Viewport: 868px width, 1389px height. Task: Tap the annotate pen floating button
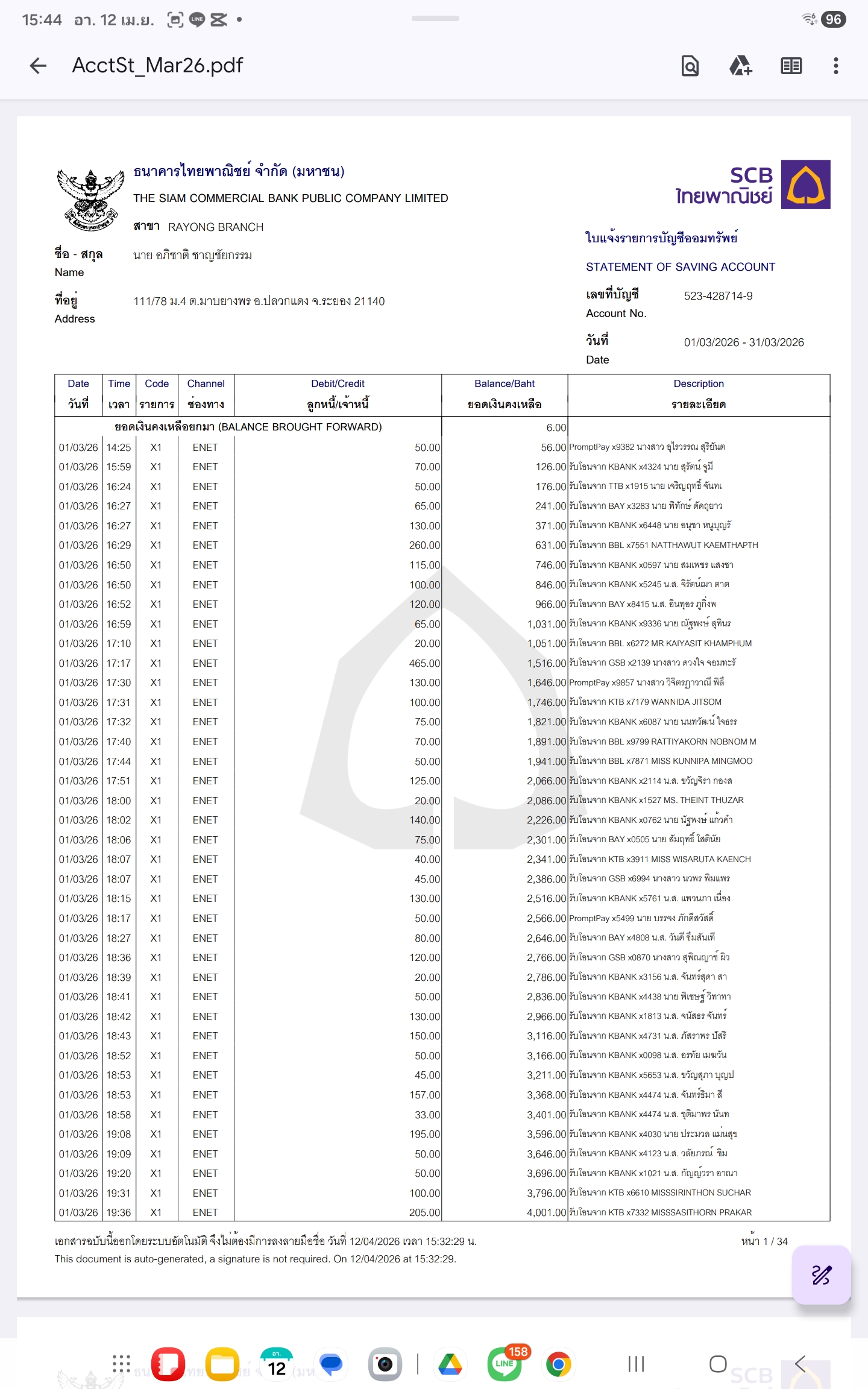pyautogui.click(x=821, y=1274)
